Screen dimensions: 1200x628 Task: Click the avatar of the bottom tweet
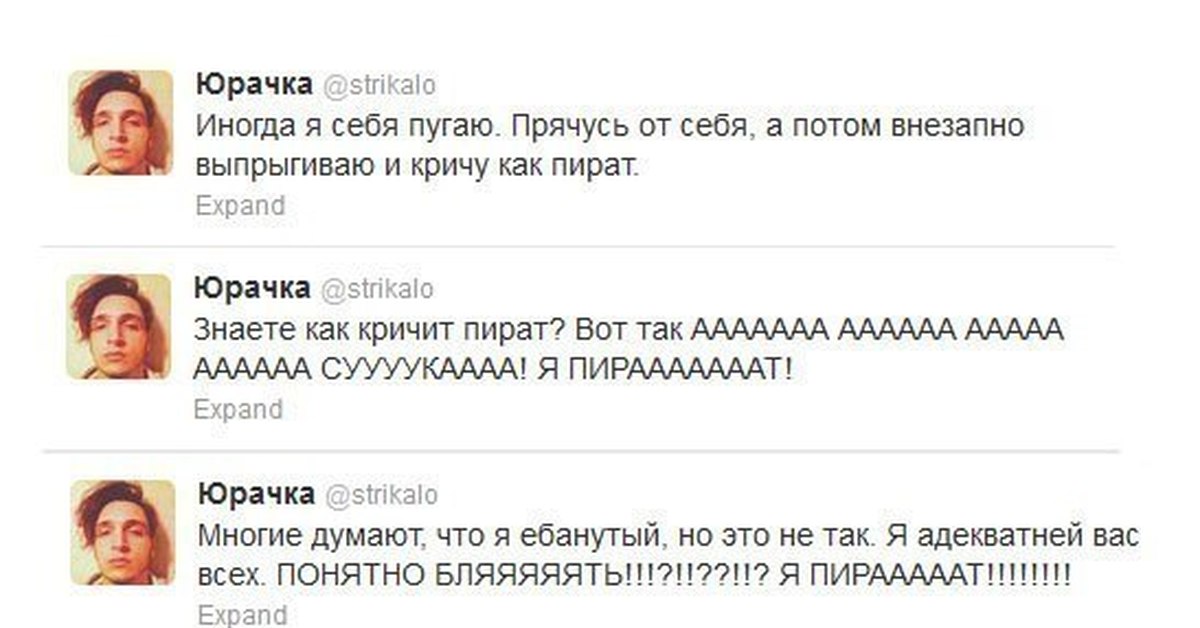click(x=123, y=532)
